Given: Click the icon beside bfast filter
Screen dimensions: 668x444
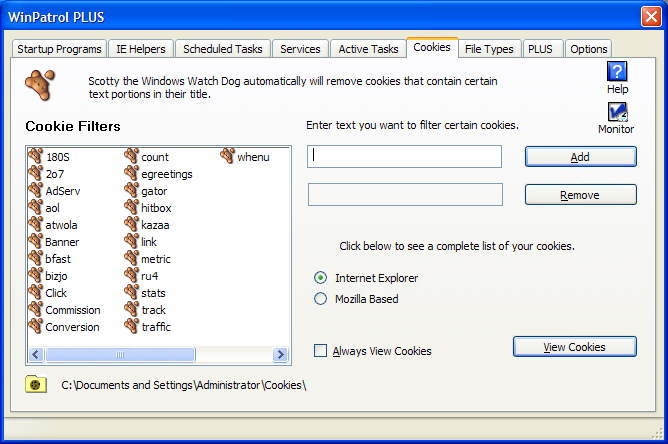Looking at the screenshot, I should coord(36,258).
